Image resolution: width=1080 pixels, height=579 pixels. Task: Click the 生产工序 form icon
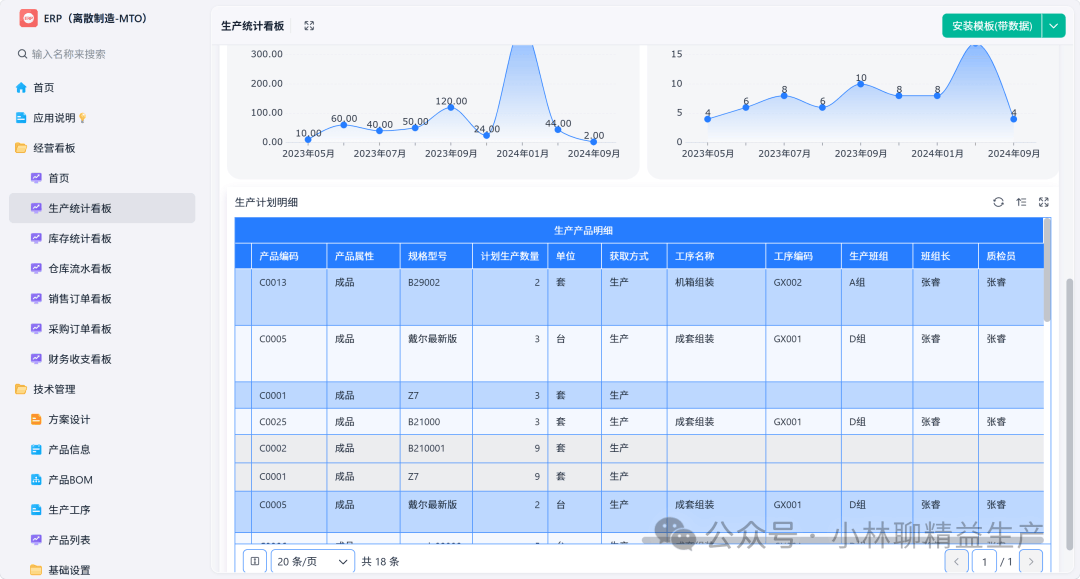point(37,510)
